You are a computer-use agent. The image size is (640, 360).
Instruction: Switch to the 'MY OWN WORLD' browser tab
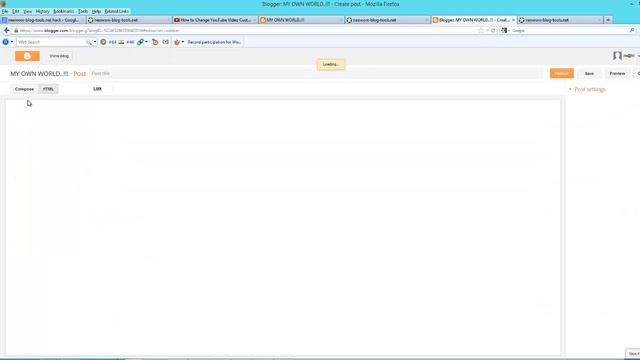pos(301,20)
